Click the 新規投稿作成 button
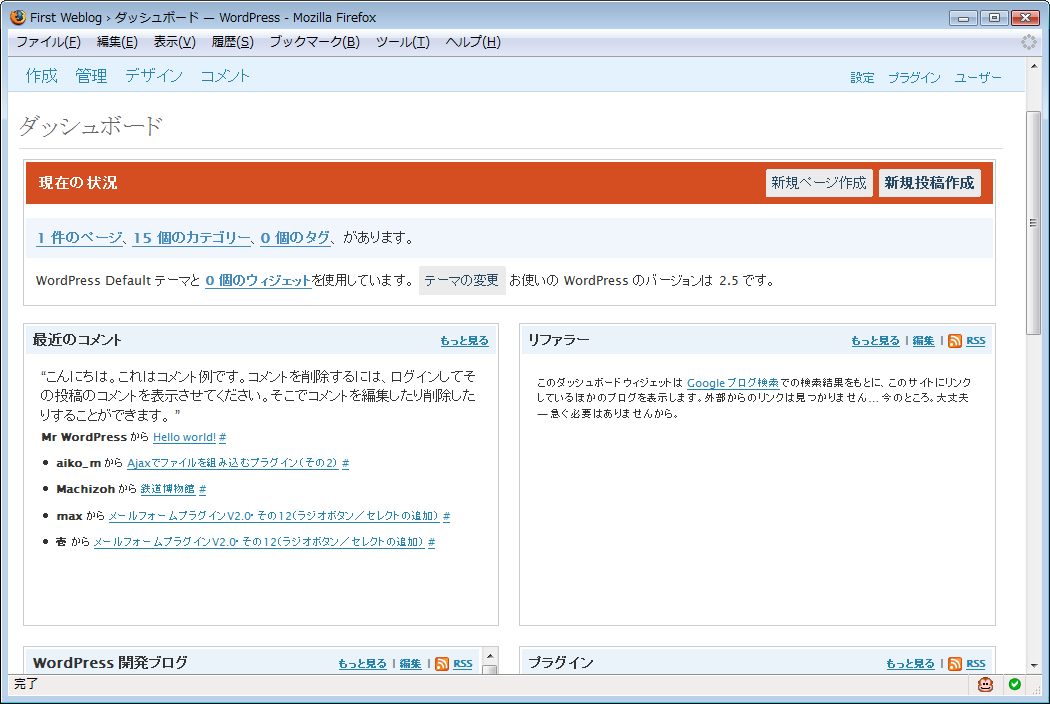Viewport: 1050px width, 704px height. pyautogui.click(x=929, y=183)
